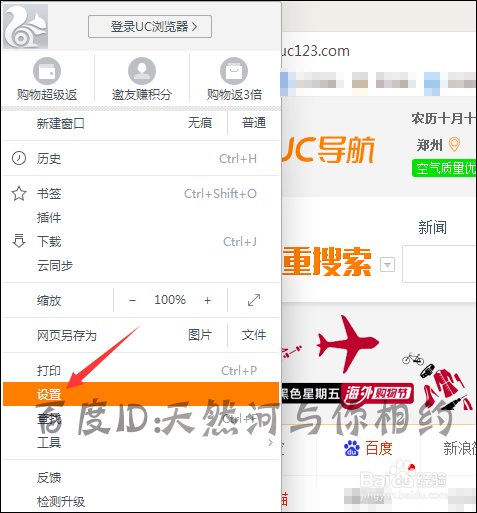This screenshot has height=513, width=477.
Task: Open the 书签 bookmarks menu item
Action: click(x=141, y=194)
